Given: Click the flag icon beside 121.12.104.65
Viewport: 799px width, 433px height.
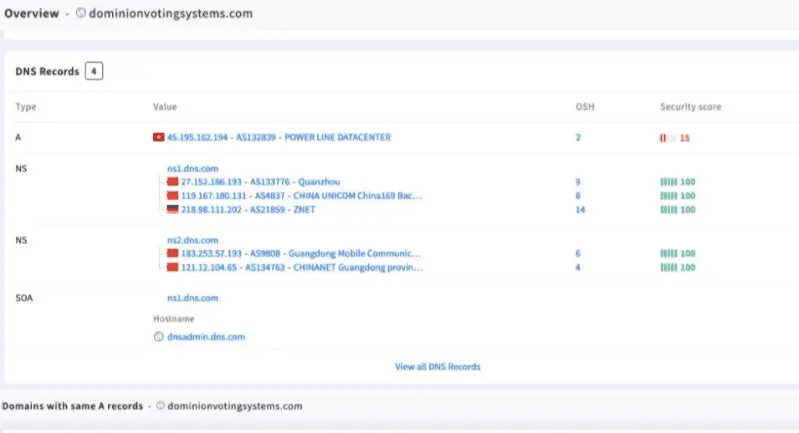Looking at the screenshot, I should pos(171,268).
